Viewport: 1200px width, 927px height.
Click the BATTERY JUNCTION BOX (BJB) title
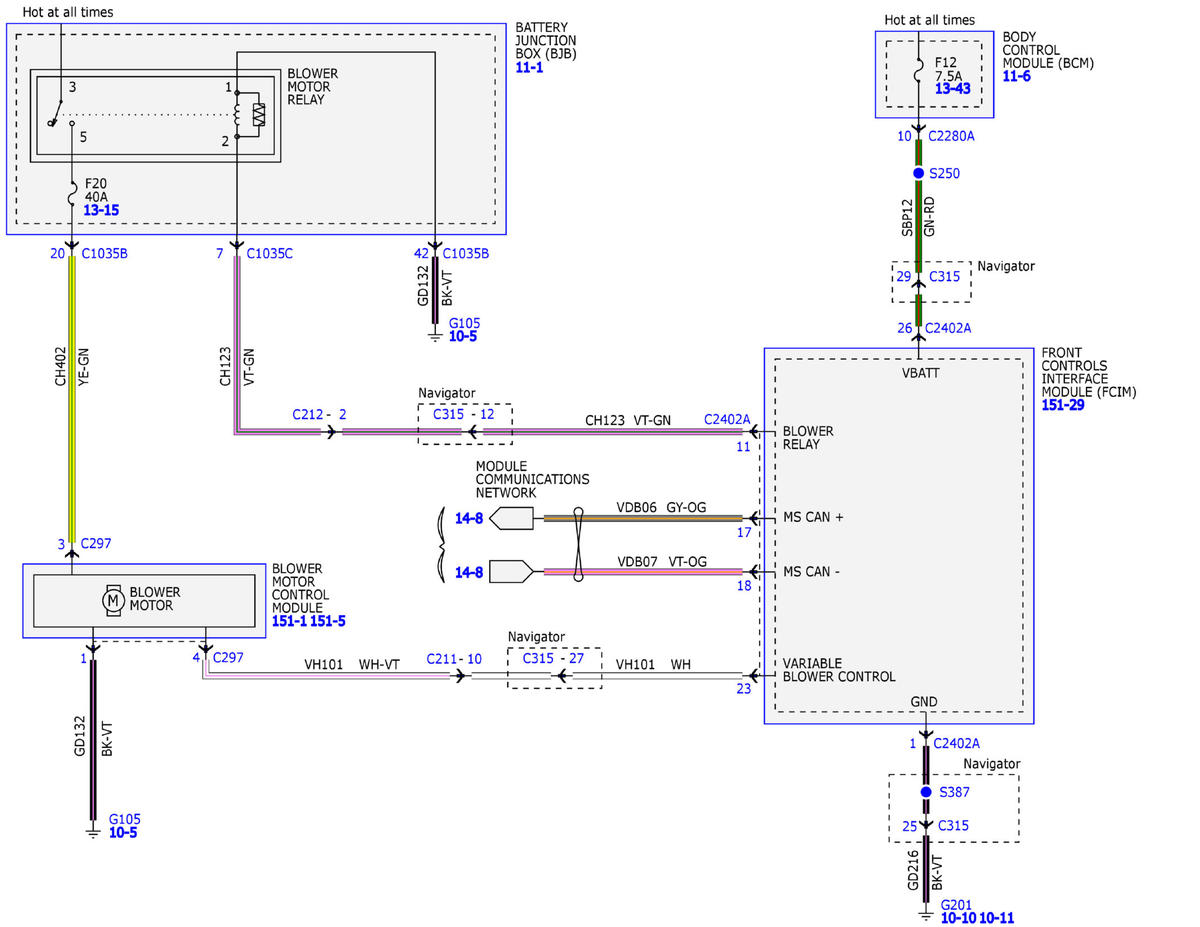pos(546,40)
